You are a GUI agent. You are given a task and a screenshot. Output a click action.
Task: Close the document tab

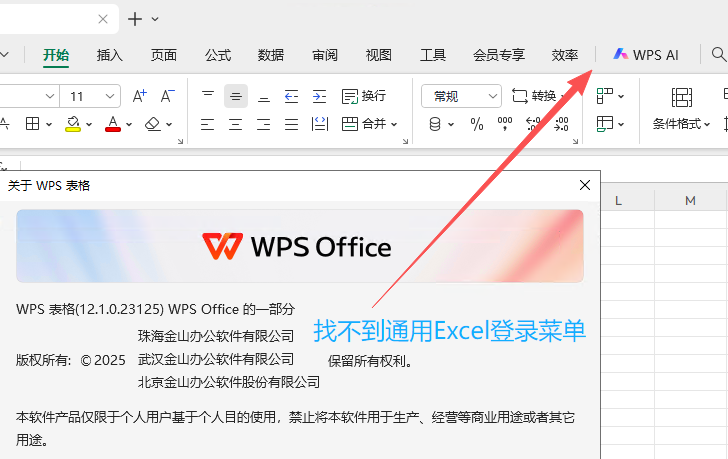coord(103,19)
